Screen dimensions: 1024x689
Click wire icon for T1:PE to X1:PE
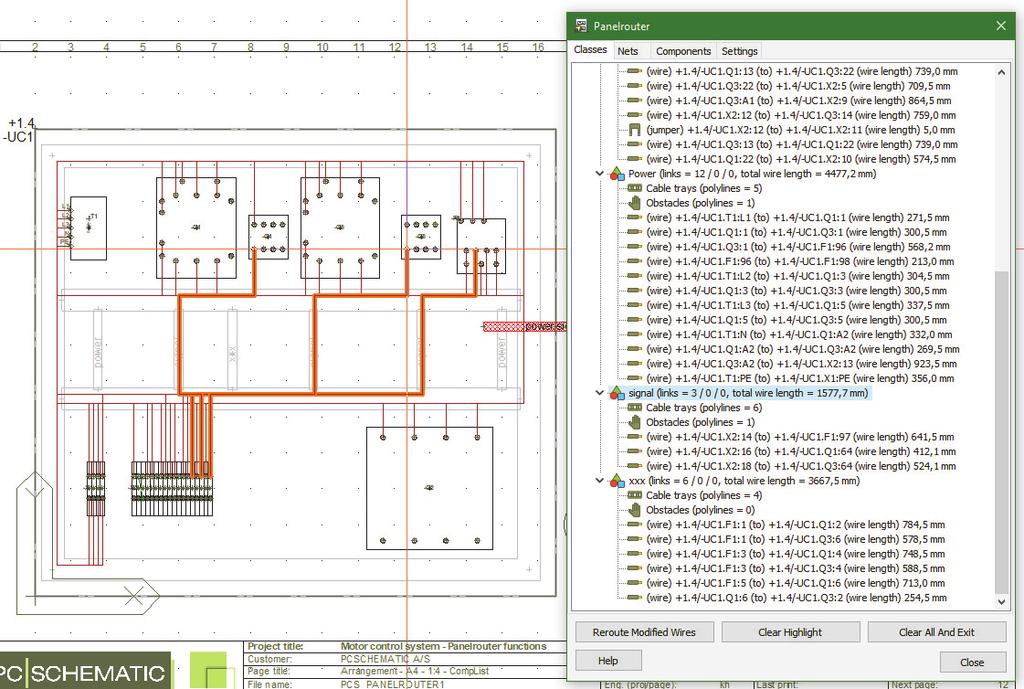[634, 378]
